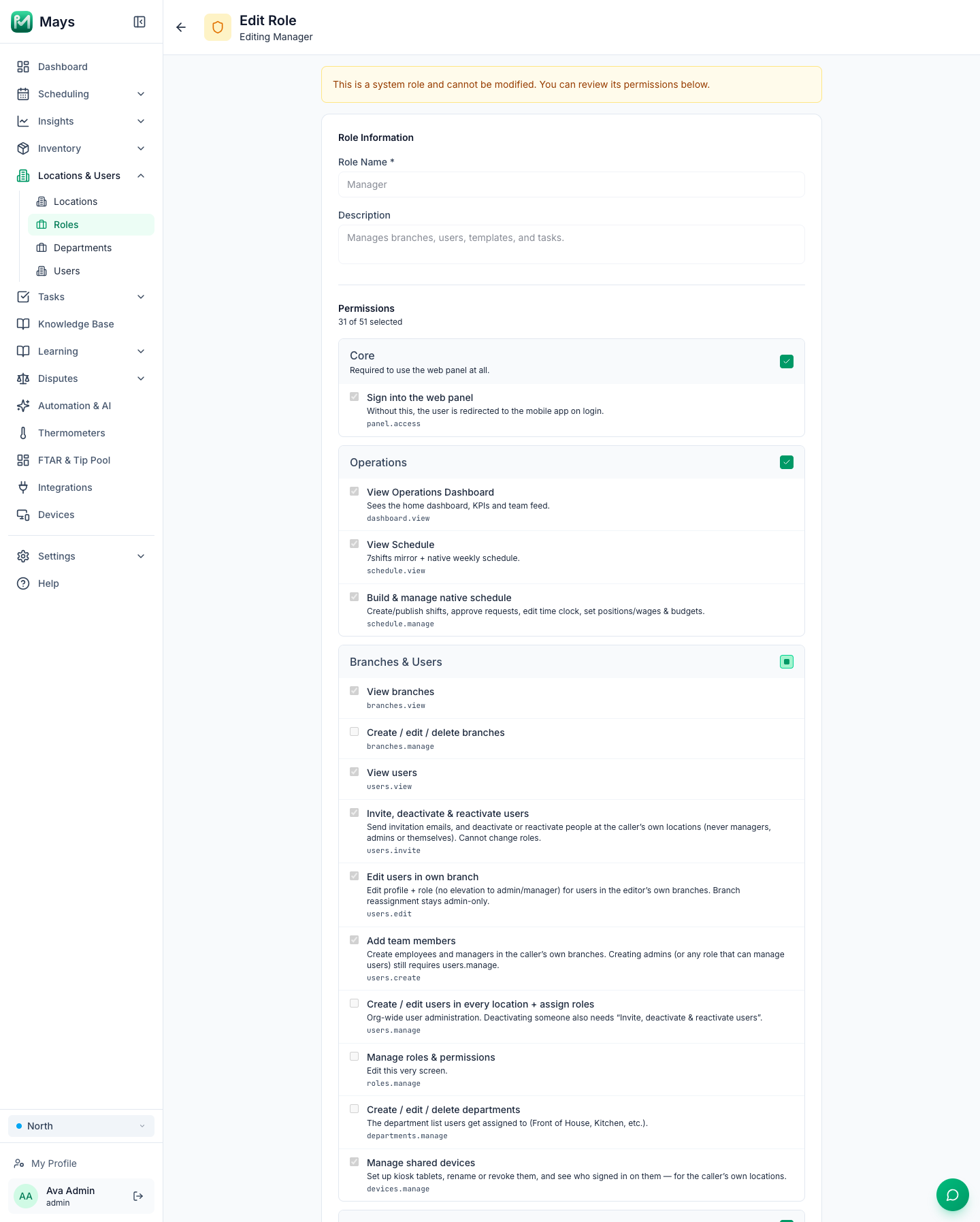
Task: Open the Integrations link in sidebar
Action: point(81,487)
